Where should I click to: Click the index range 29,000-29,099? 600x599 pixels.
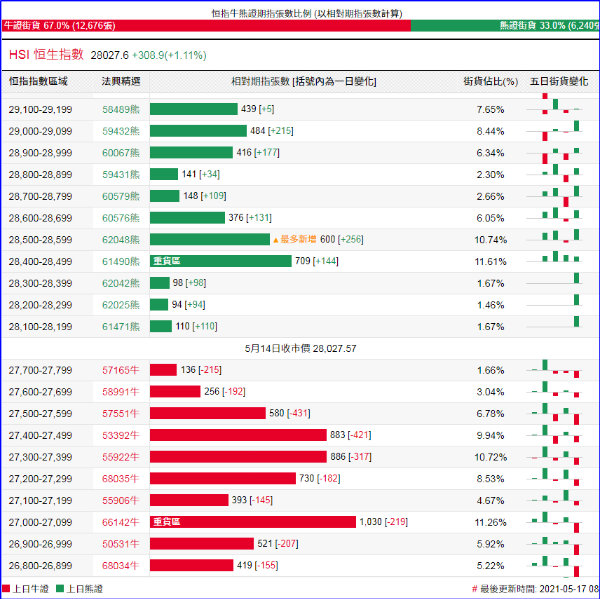pos(41,131)
